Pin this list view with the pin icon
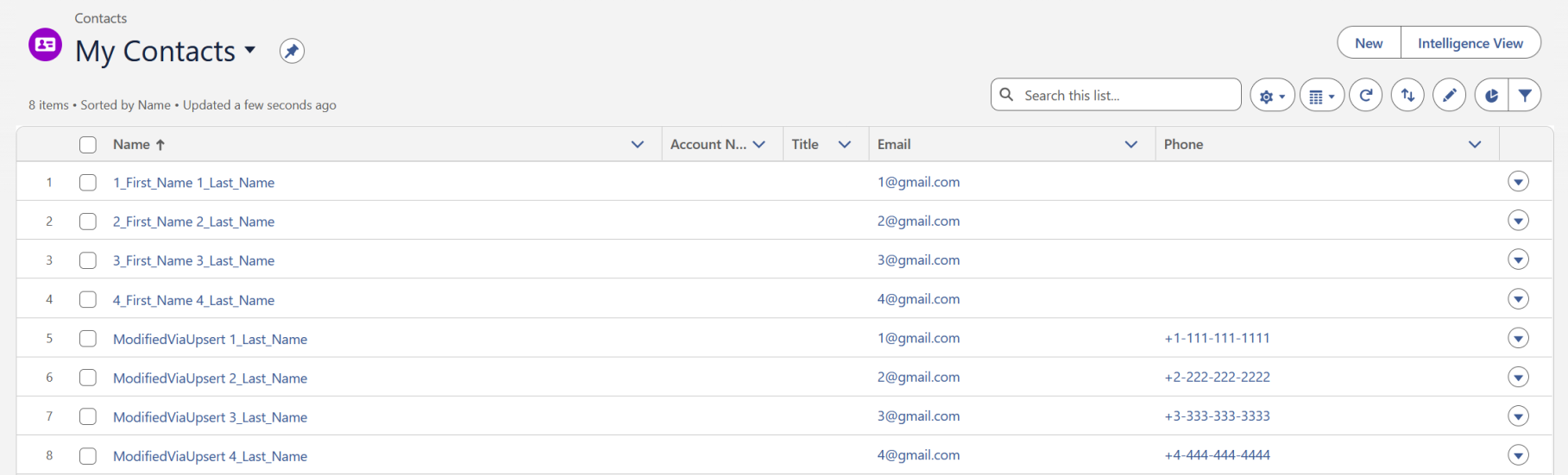 pyautogui.click(x=292, y=51)
